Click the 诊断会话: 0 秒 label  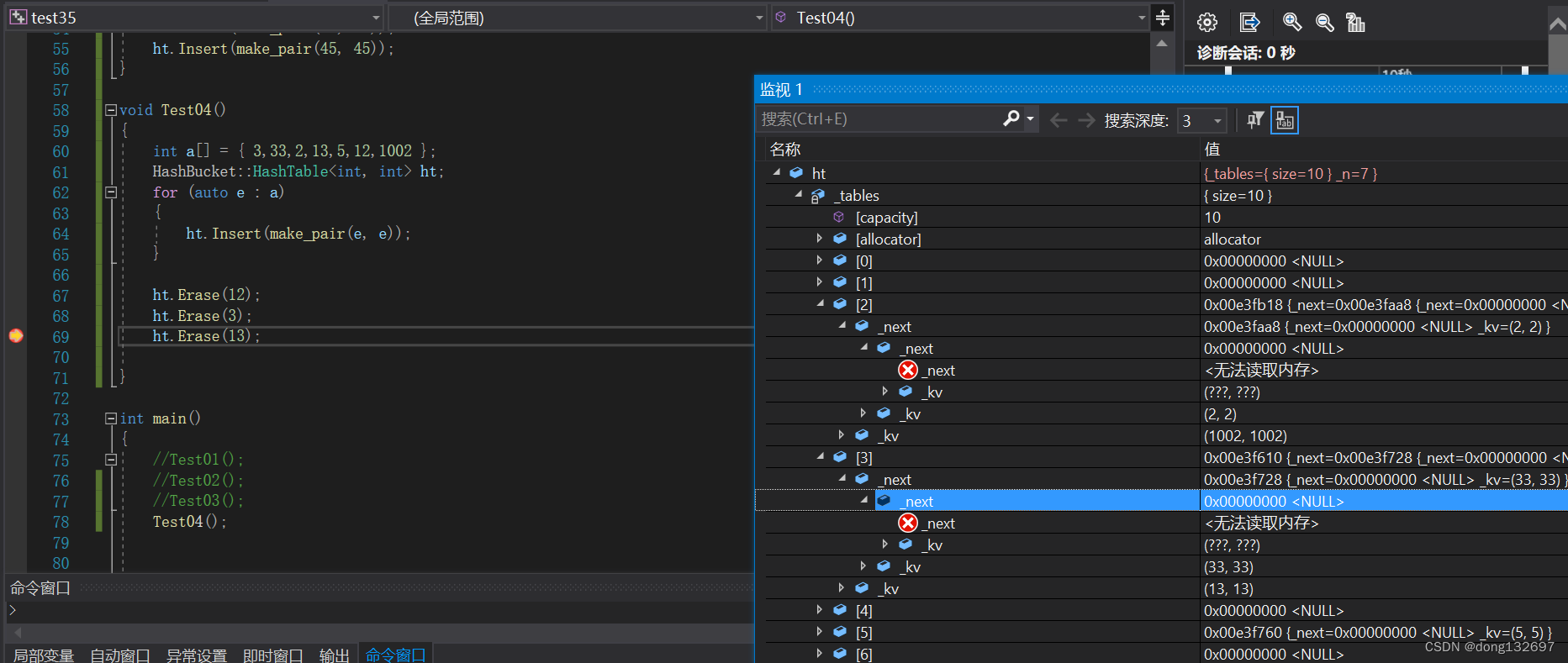[1246, 53]
